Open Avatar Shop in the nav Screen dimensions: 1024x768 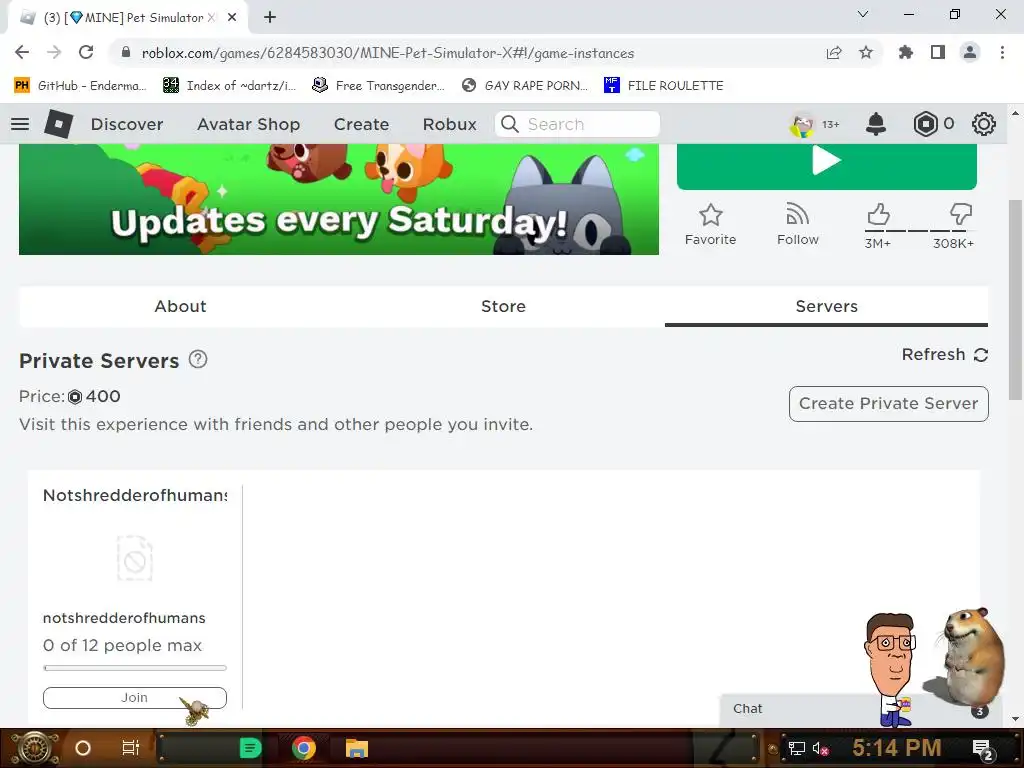(x=248, y=124)
